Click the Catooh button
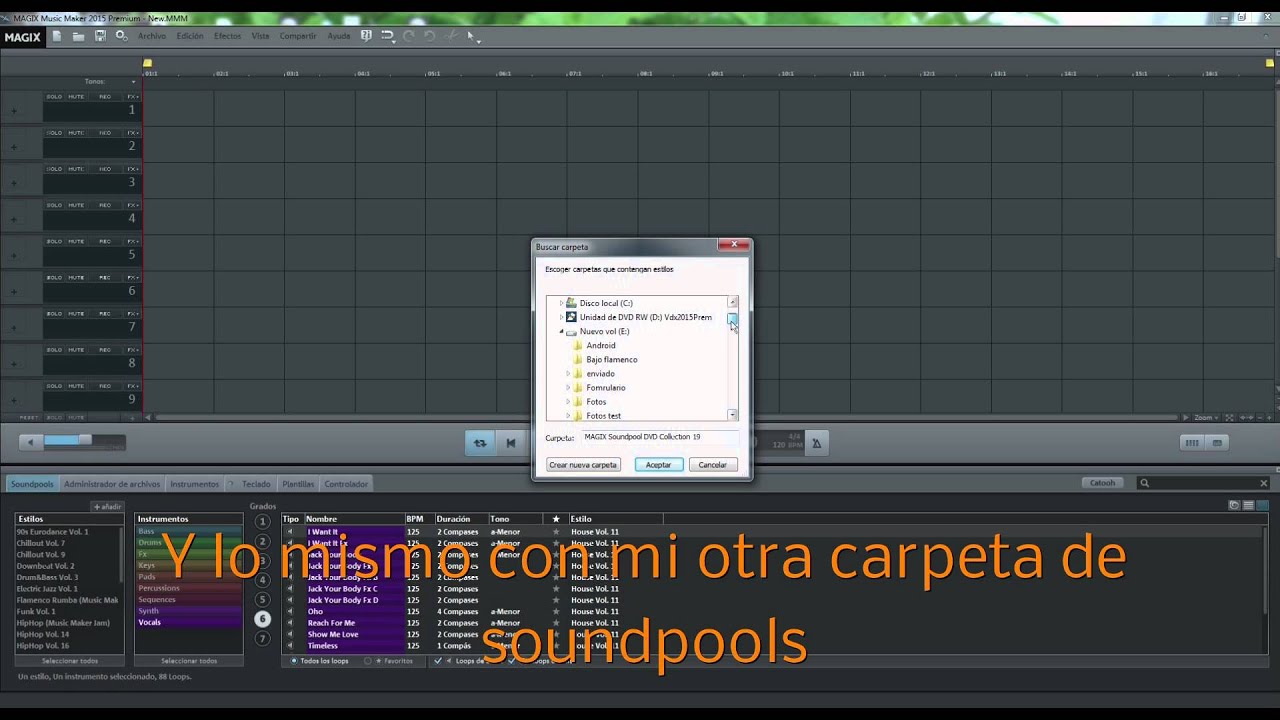1280x720 pixels. (1102, 483)
